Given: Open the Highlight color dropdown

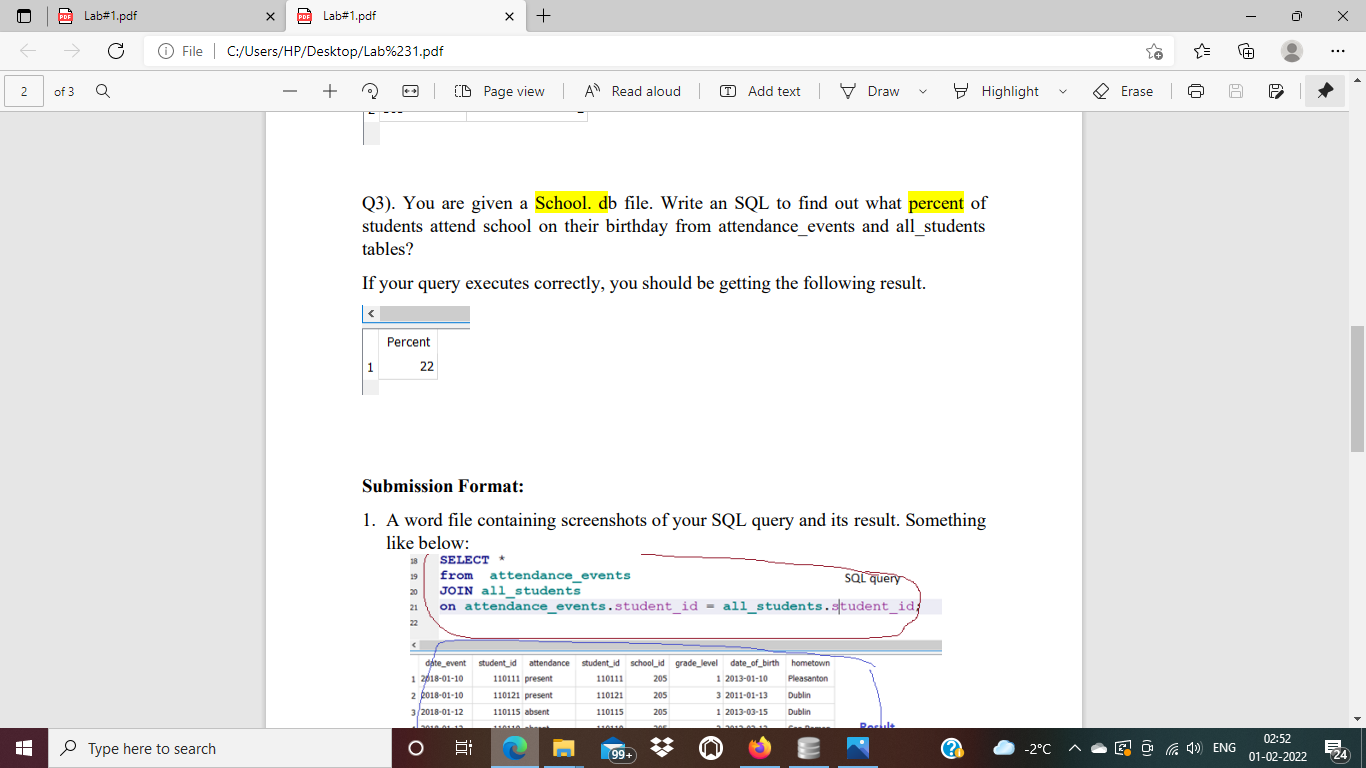Looking at the screenshot, I should pos(1064,91).
